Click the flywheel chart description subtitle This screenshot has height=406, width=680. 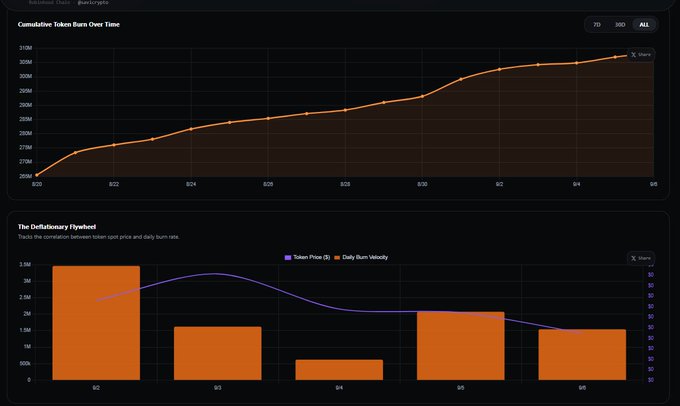click(98, 237)
